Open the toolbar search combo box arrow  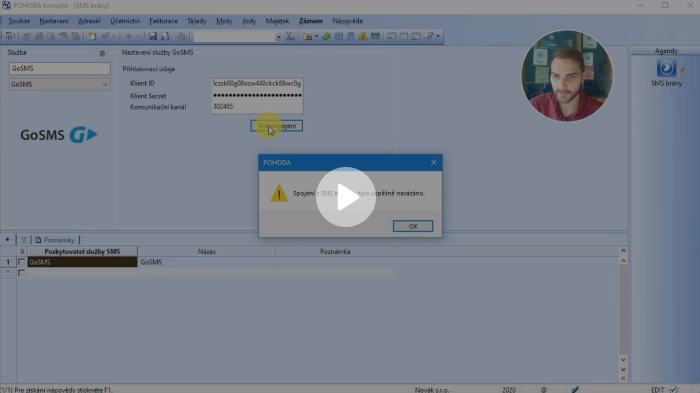click(279, 37)
